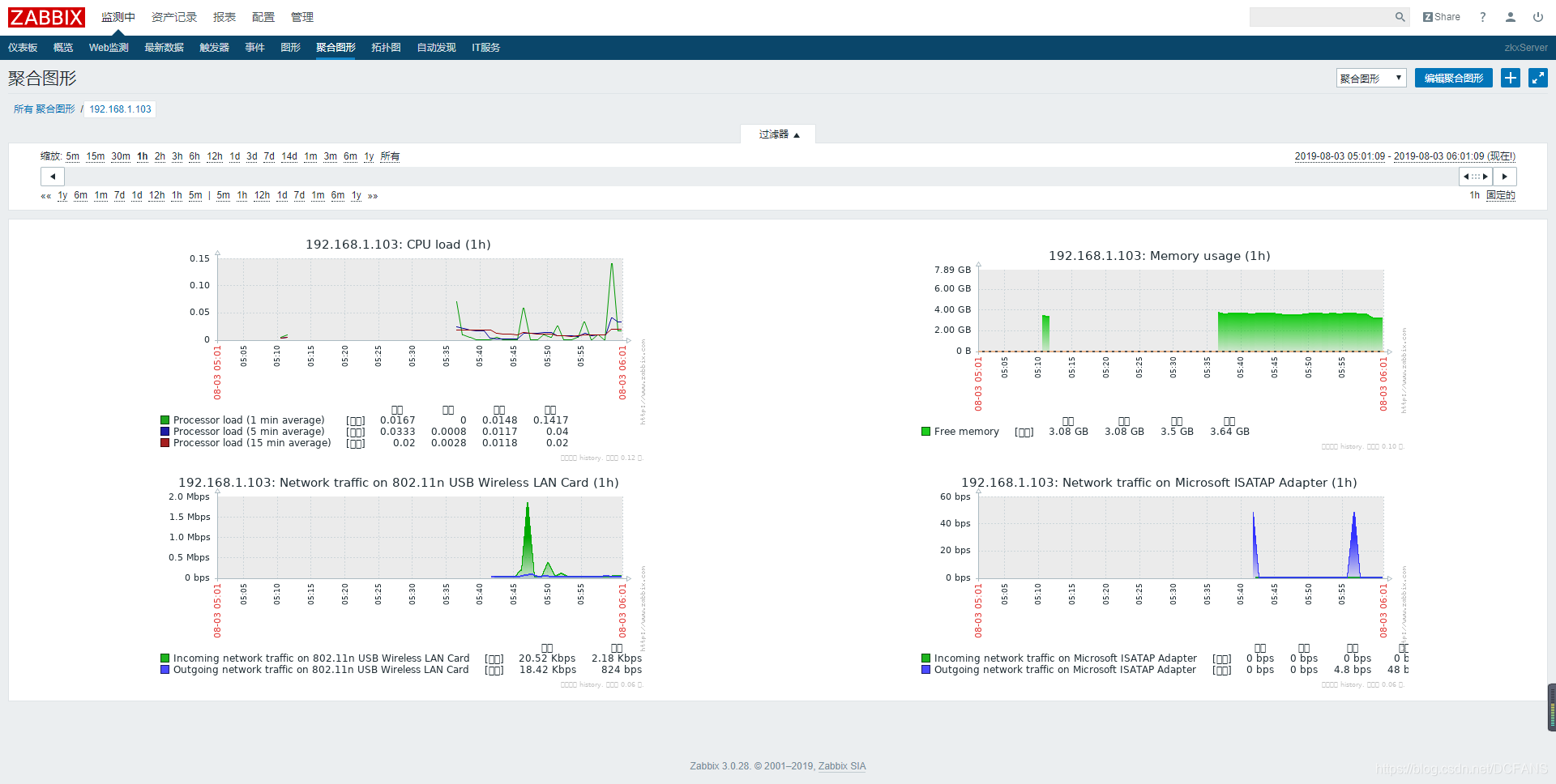Open the user profile icon
The image size is (1556, 784).
1511,17
